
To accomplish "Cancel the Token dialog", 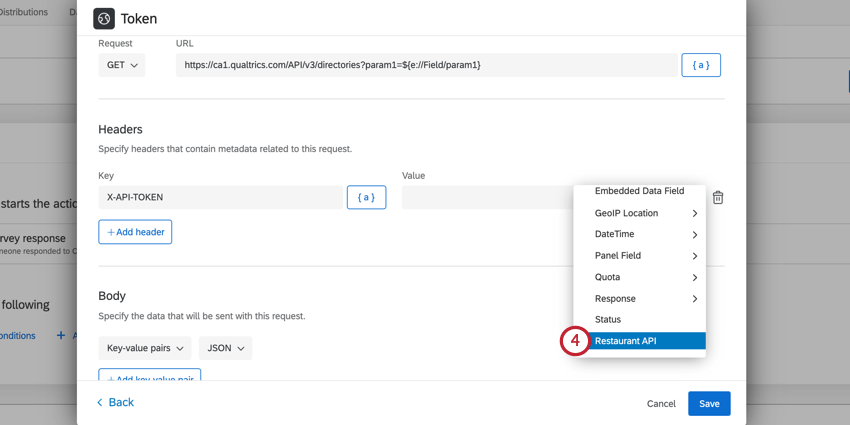I will [661, 404].
